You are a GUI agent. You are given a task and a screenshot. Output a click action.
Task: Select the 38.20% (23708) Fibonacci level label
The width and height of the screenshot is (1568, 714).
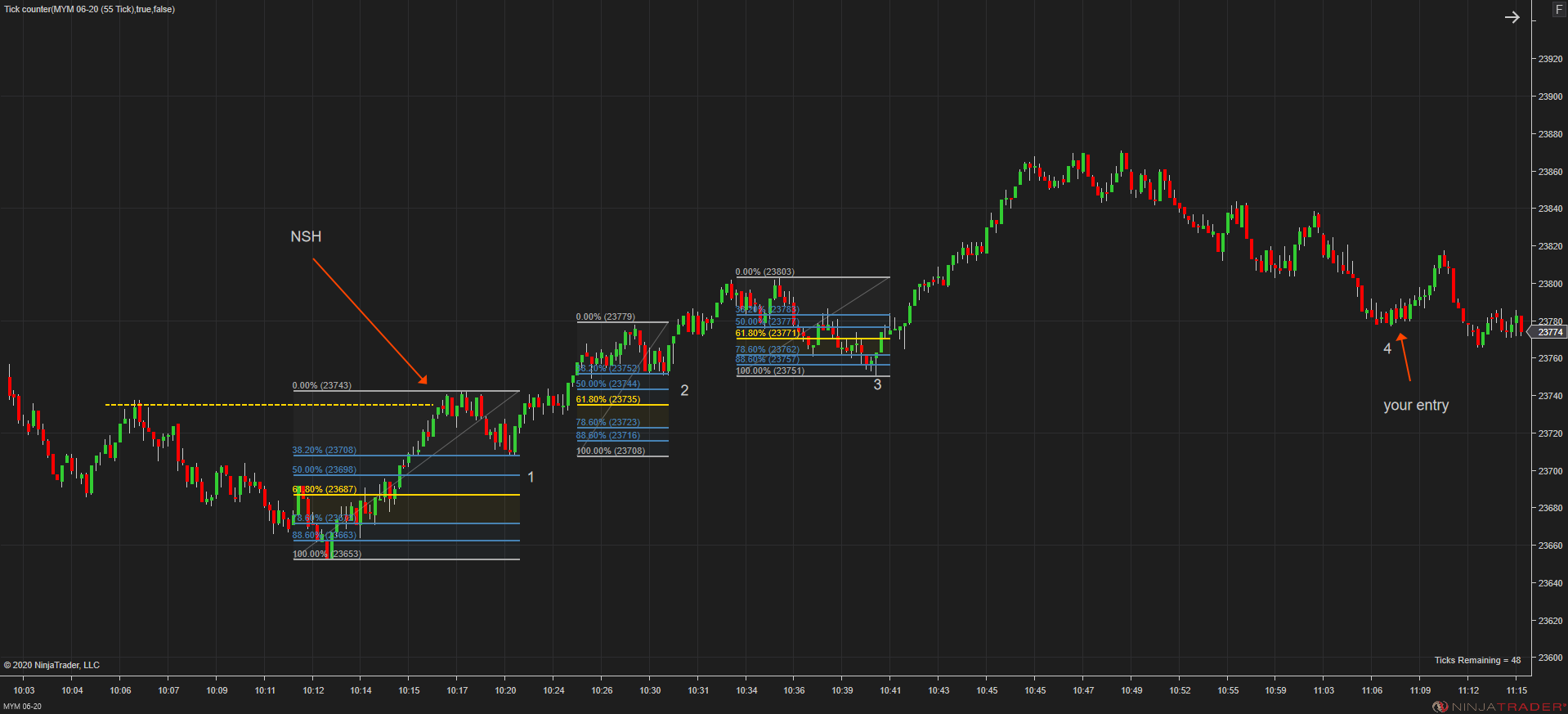click(x=325, y=450)
